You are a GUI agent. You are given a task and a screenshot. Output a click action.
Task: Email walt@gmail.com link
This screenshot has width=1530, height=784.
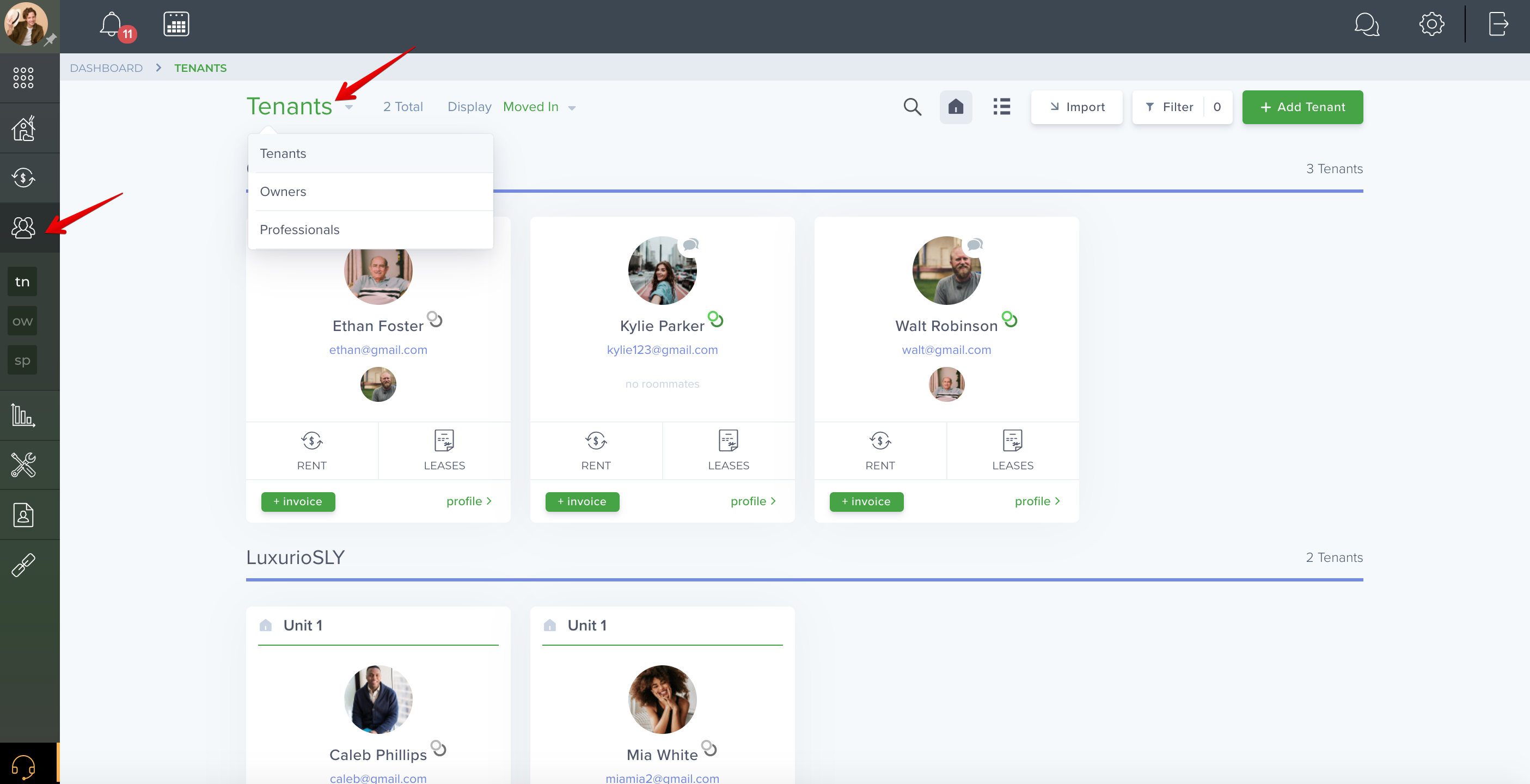tap(947, 350)
